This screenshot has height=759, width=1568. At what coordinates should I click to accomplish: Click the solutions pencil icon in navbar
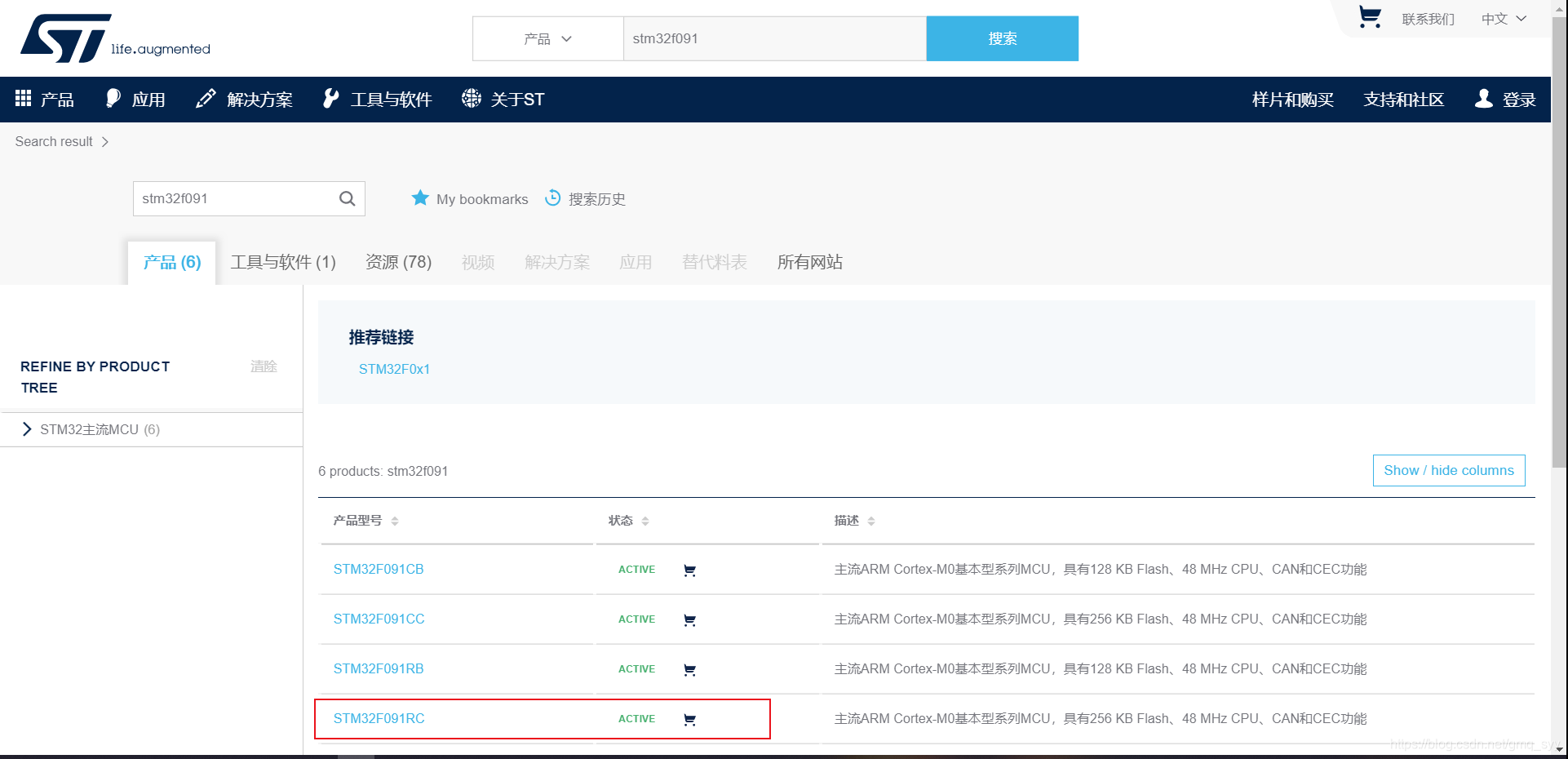click(x=206, y=98)
